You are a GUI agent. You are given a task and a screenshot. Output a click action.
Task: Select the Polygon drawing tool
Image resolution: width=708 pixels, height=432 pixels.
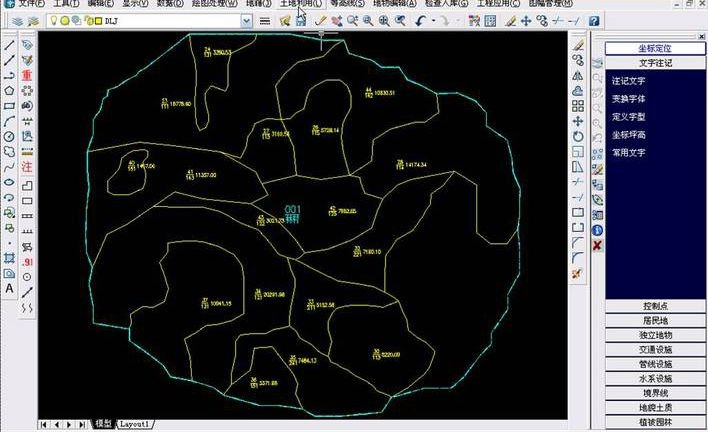coord(9,91)
